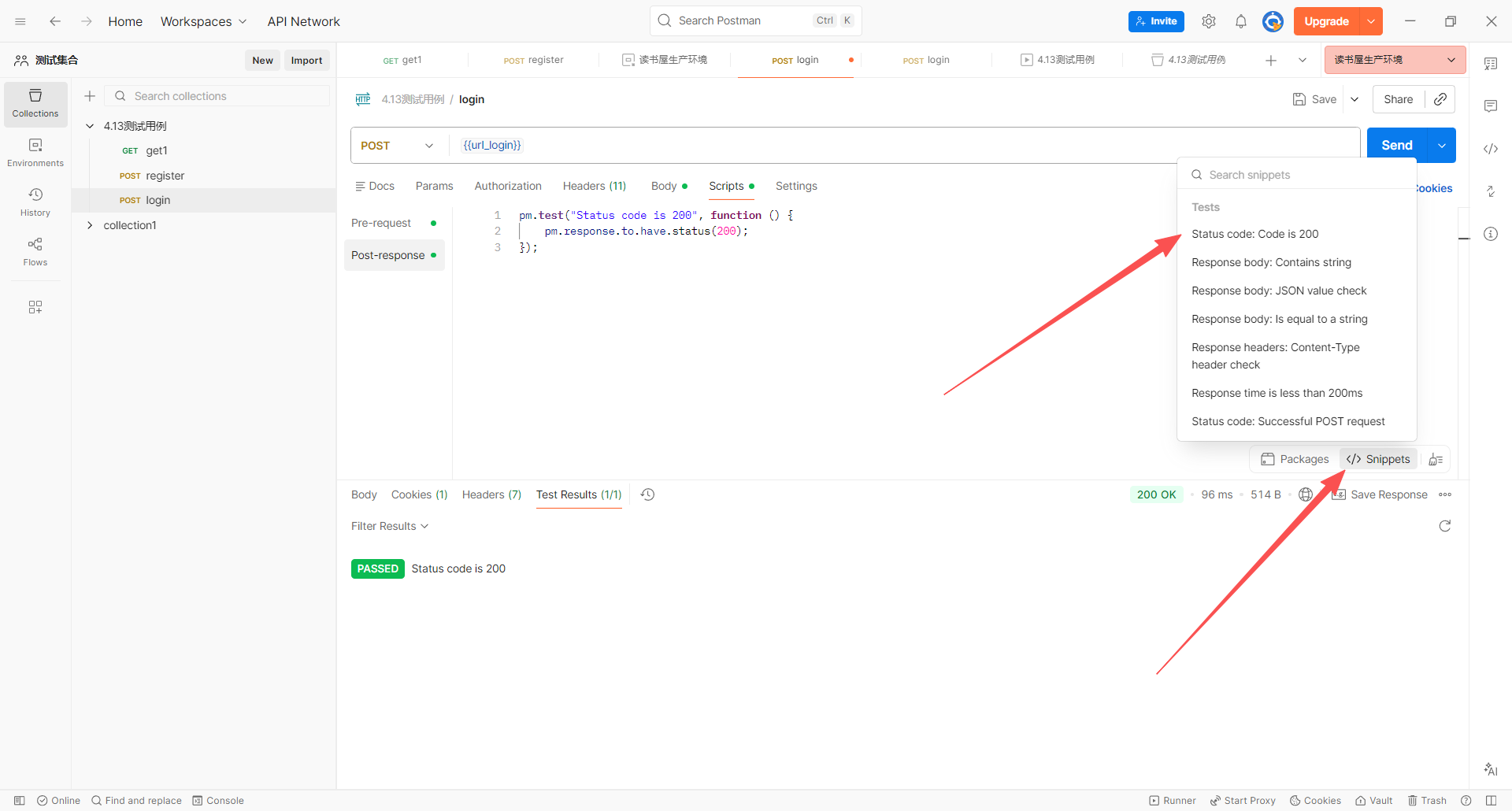
Task: Go back with the left arrow
Action: coord(55,21)
